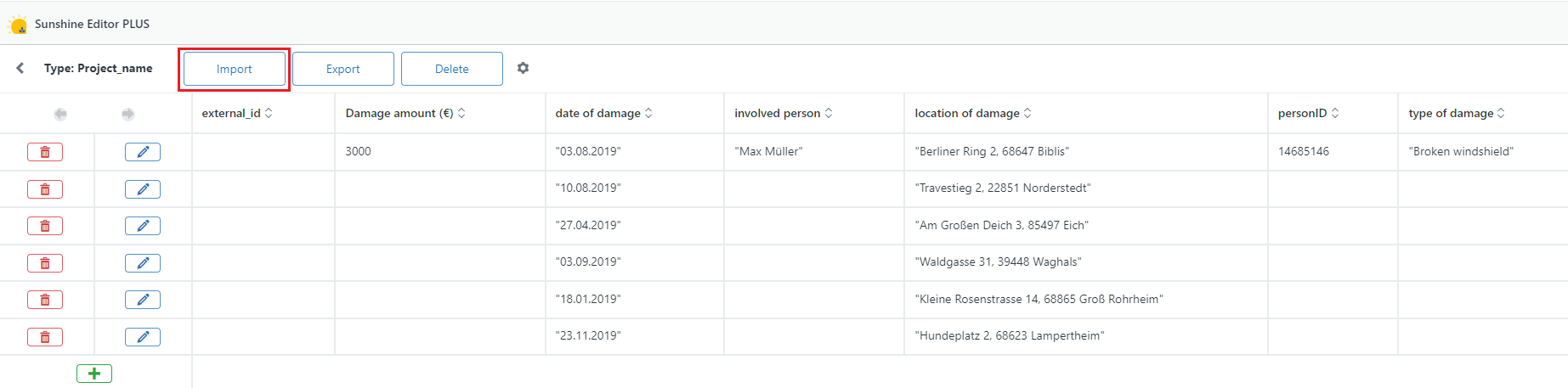
Task: Add a new row with green plus
Action: [94, 374]
